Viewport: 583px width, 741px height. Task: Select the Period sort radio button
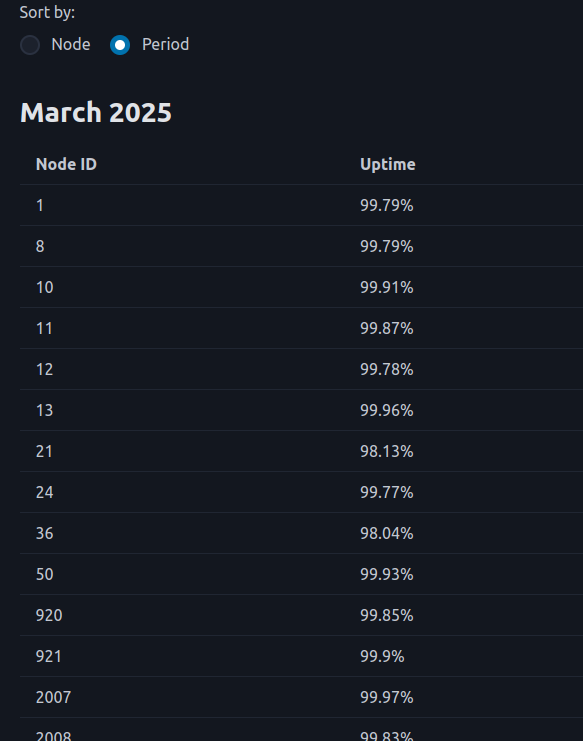[120, 45]
